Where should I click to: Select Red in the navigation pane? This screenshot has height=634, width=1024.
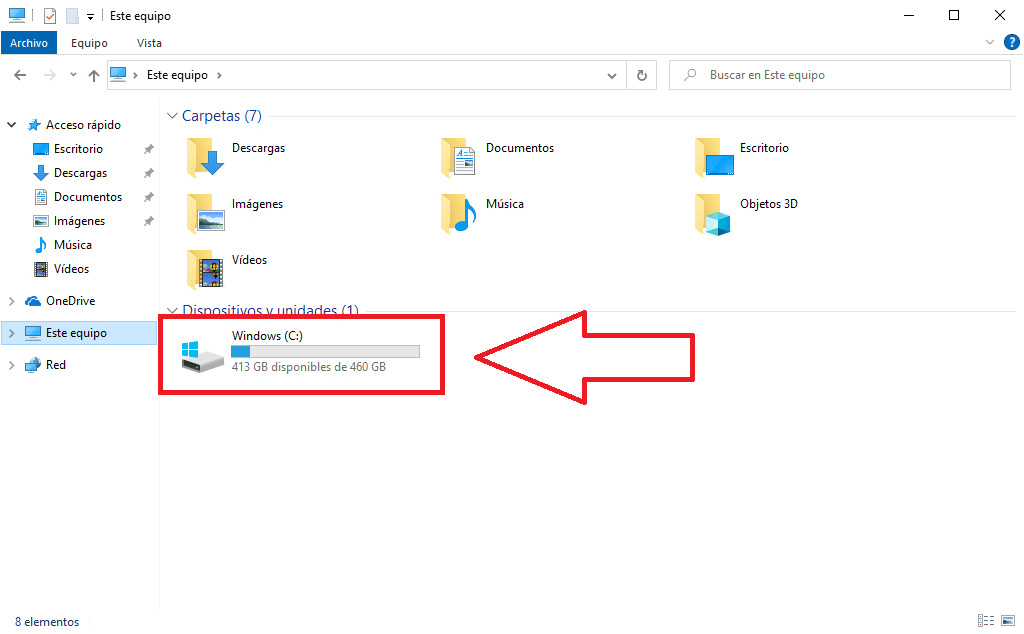coord(56,365)
